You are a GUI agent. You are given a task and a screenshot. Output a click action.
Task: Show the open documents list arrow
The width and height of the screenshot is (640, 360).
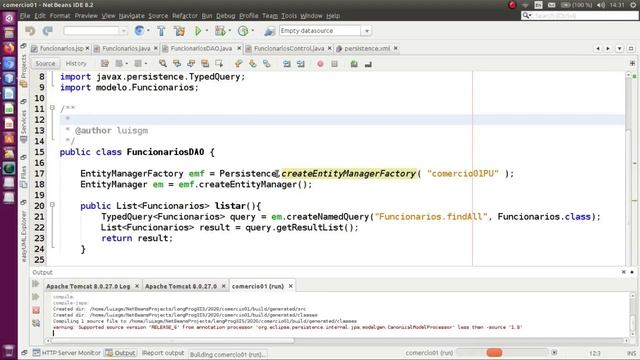click(x=619, y=49)
